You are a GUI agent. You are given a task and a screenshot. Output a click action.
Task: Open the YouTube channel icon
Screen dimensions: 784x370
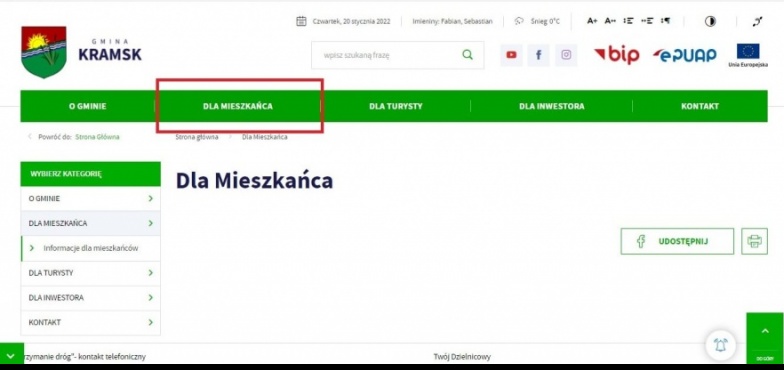pyautogui.click(x=511, y=55)
